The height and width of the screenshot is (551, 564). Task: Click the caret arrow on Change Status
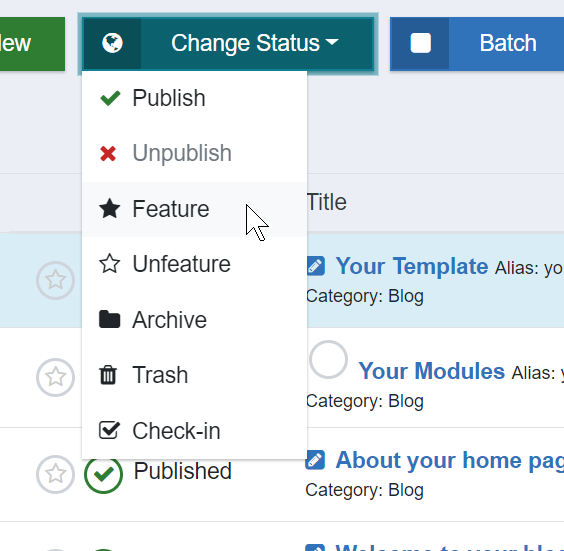[x=332, y=42]
